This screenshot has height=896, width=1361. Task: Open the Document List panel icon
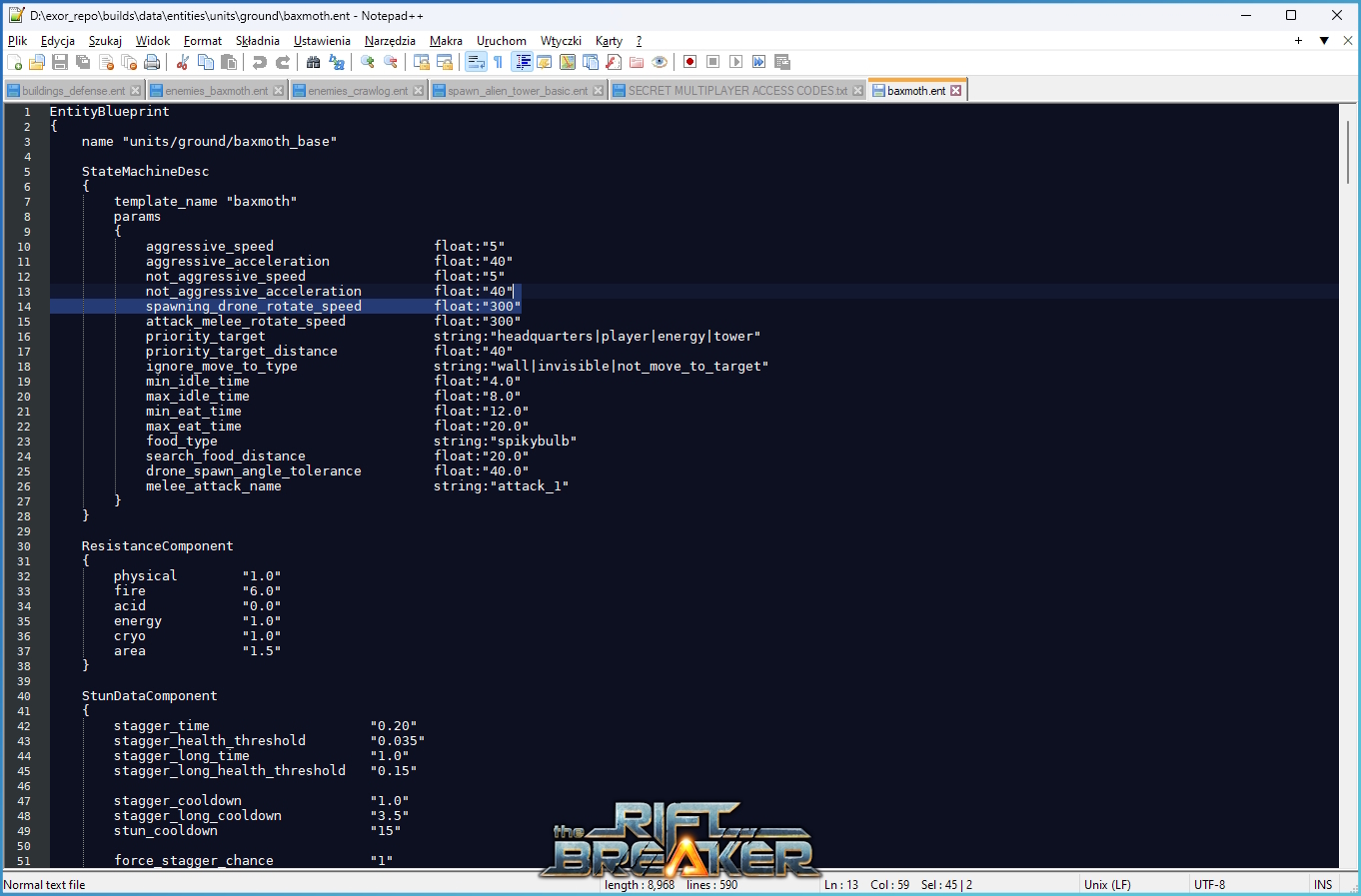tap(590, 62)
